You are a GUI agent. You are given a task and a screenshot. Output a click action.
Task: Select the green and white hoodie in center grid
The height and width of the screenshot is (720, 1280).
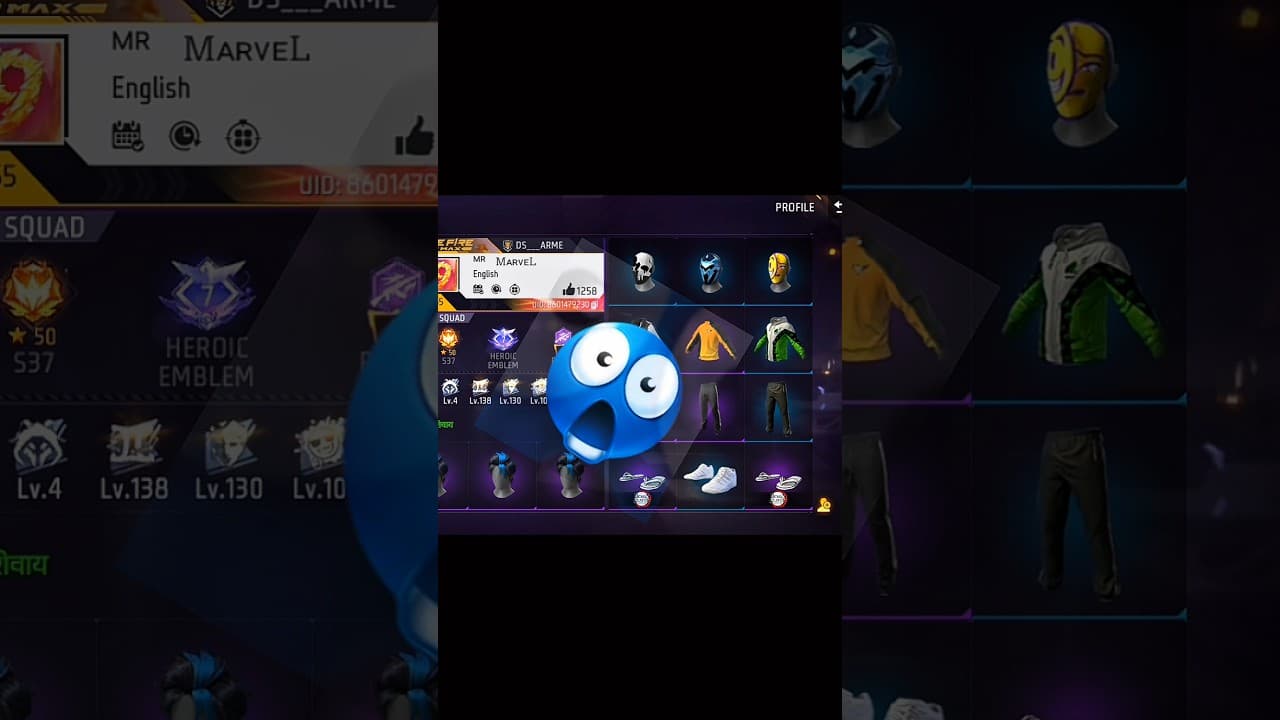[x=778, y=340]
